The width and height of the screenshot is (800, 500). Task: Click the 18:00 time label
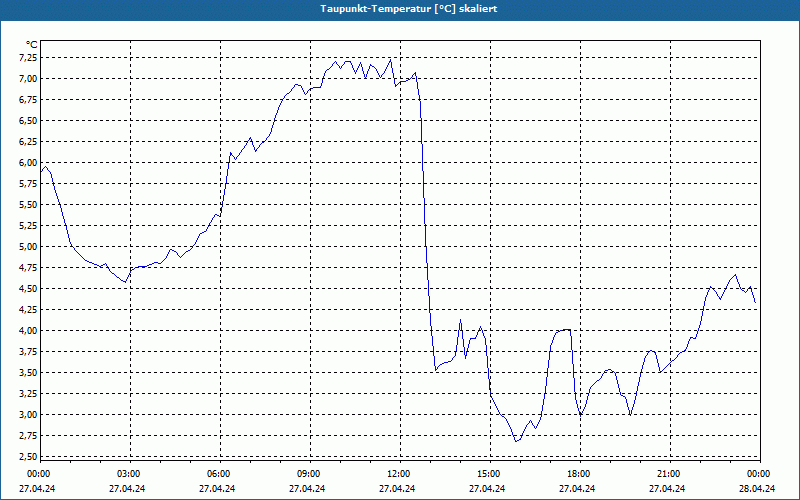click(x=580, y=474)
